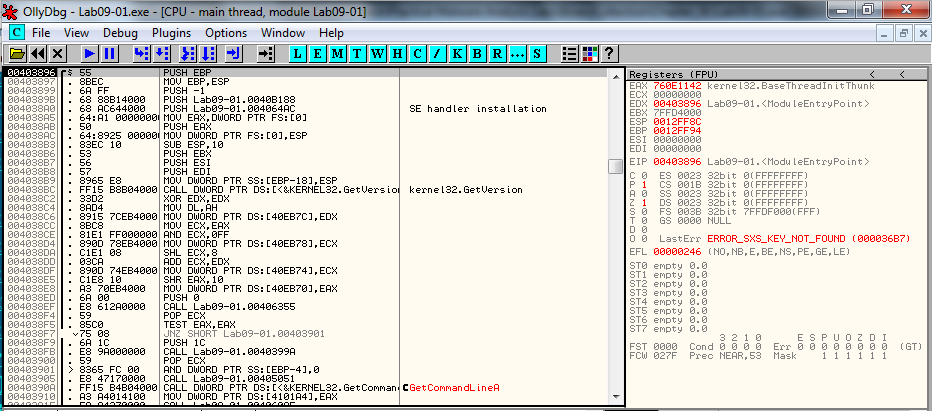Click the Step into icon
The width and height of the screenshot is (932, 411).
[141, 54]
